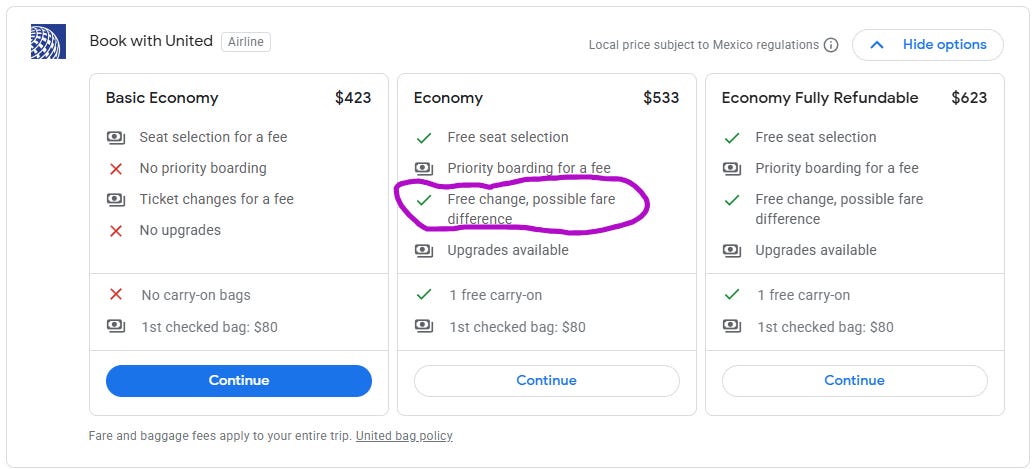
Task: Click fee icon beside Economy Upgrades available
Action: (x=424, y=250)
